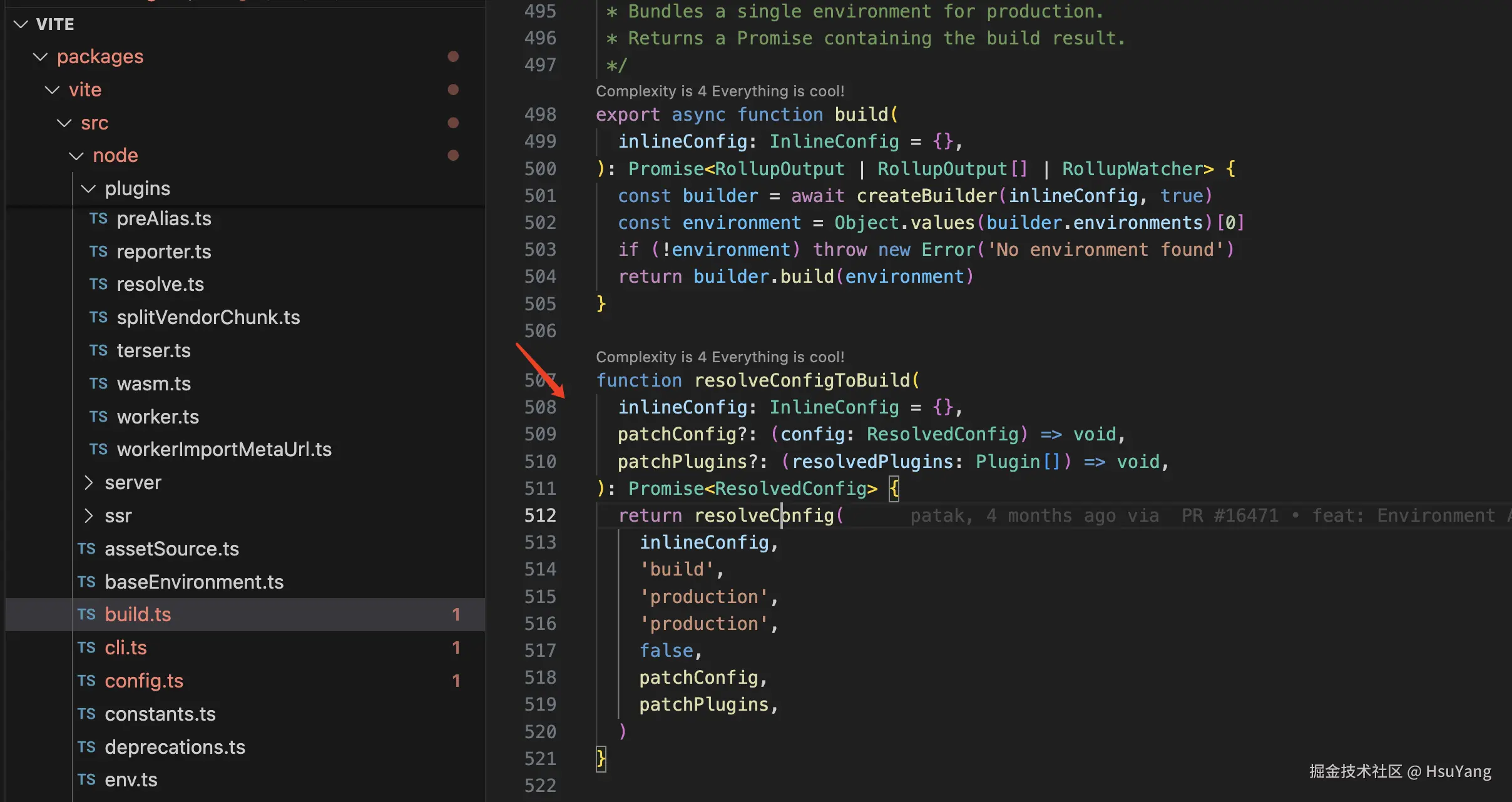The width and height of the screenshot is (1512, 802).
Task: Open splitVendorChunk.ts file
Action: [208, 318]
